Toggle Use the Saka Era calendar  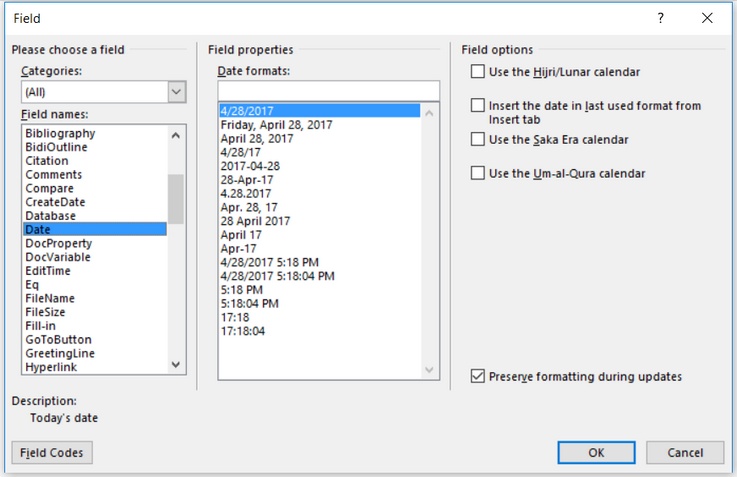click(478, 139)
